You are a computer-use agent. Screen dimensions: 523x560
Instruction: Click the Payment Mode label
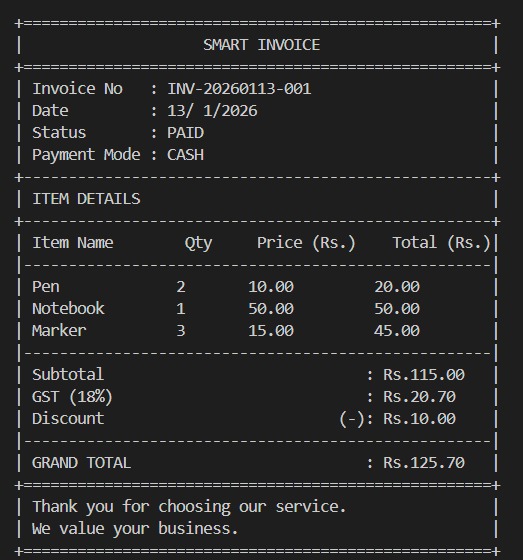pyautogui.click(x=86, y=155)
